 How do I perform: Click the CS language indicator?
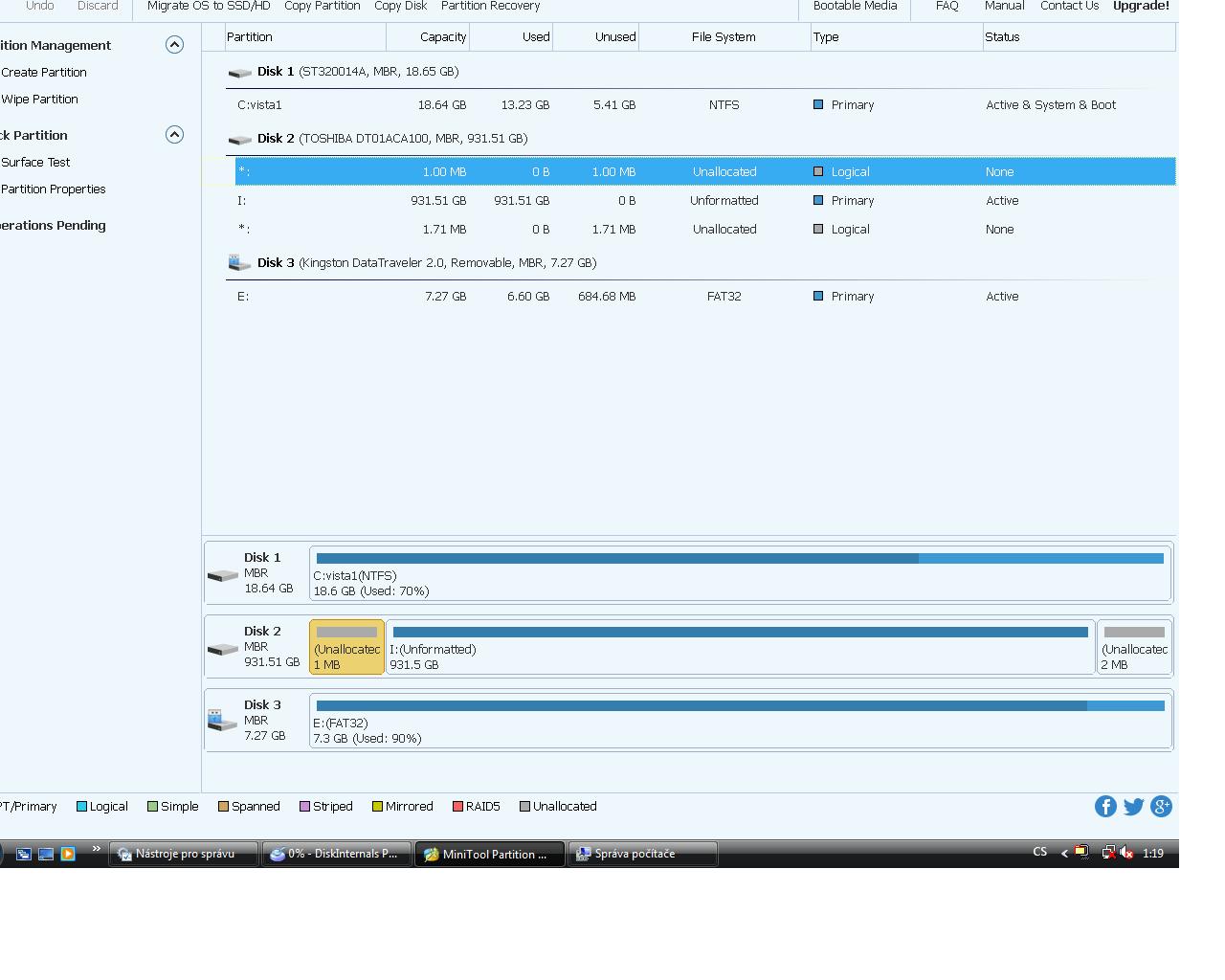point(1039,852)
